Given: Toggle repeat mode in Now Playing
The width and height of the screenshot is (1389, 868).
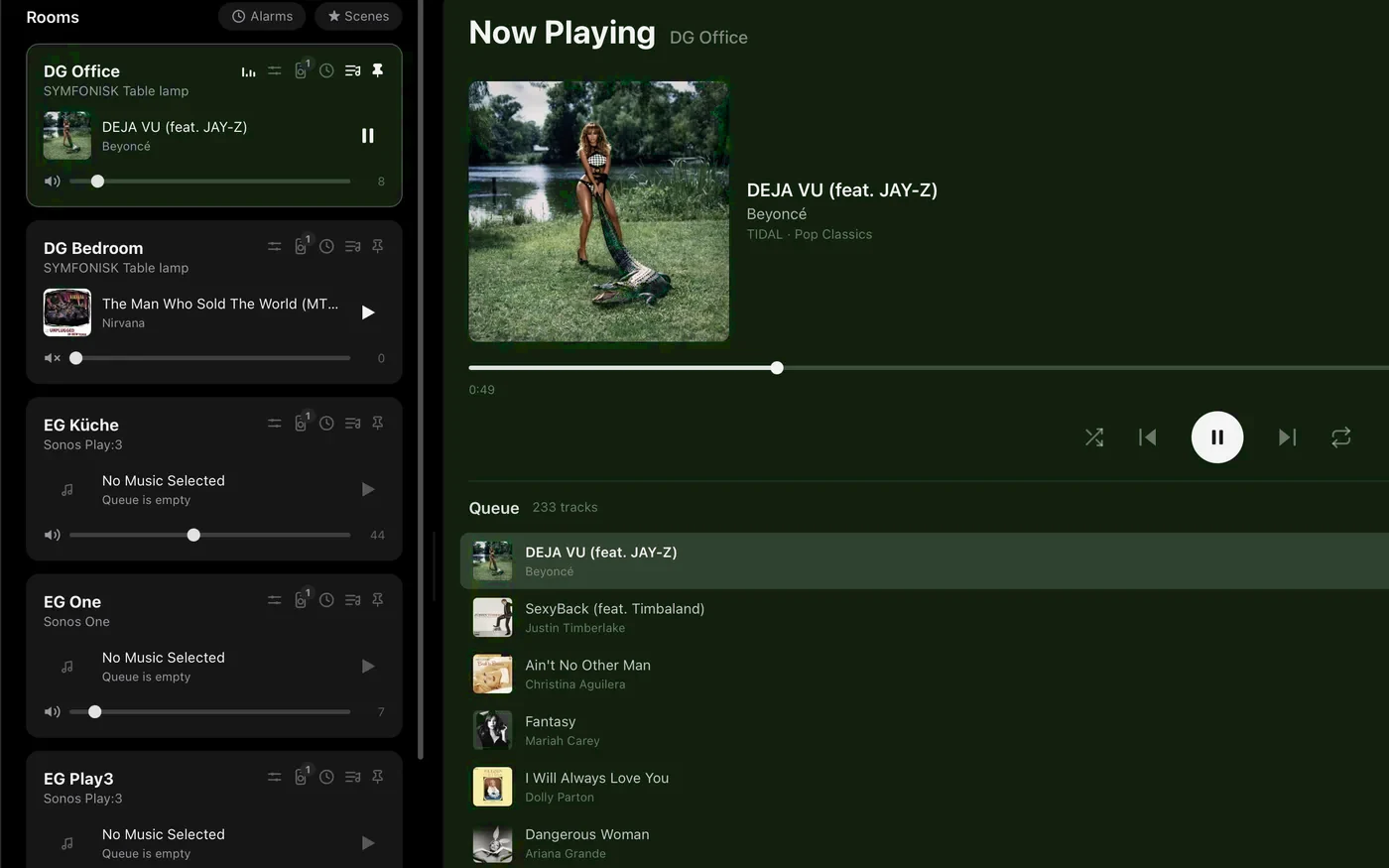Looking at the screenshot, I should (1340, 437).
